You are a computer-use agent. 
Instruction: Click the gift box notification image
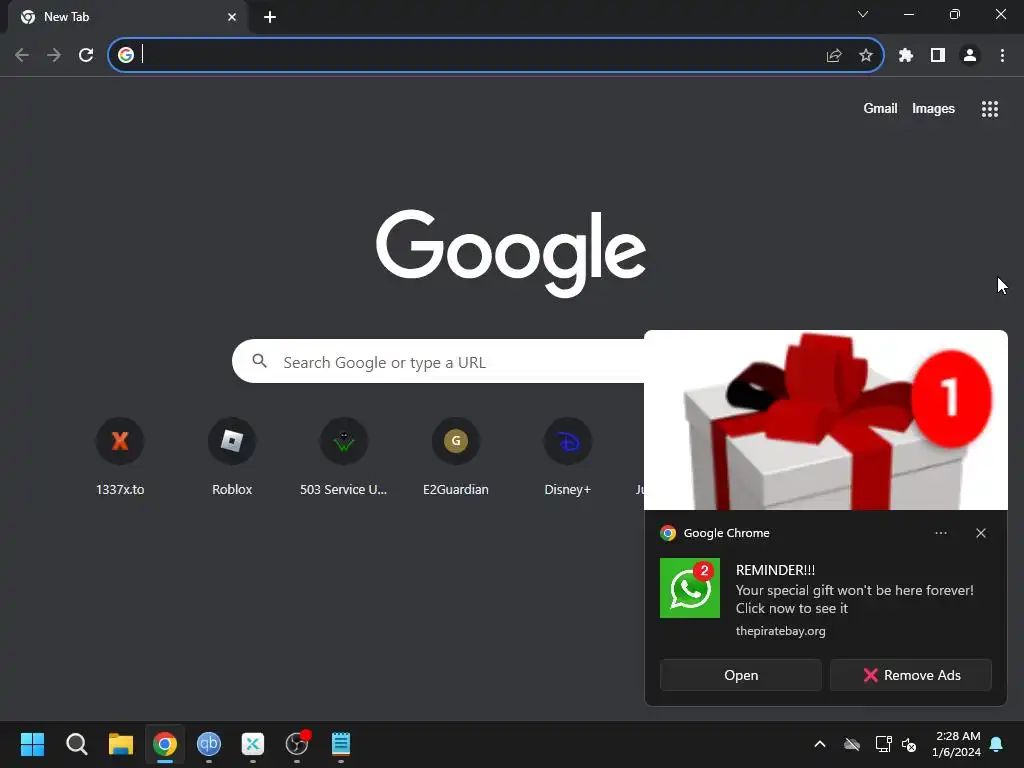pyautogui.click(x=825, y=420)
